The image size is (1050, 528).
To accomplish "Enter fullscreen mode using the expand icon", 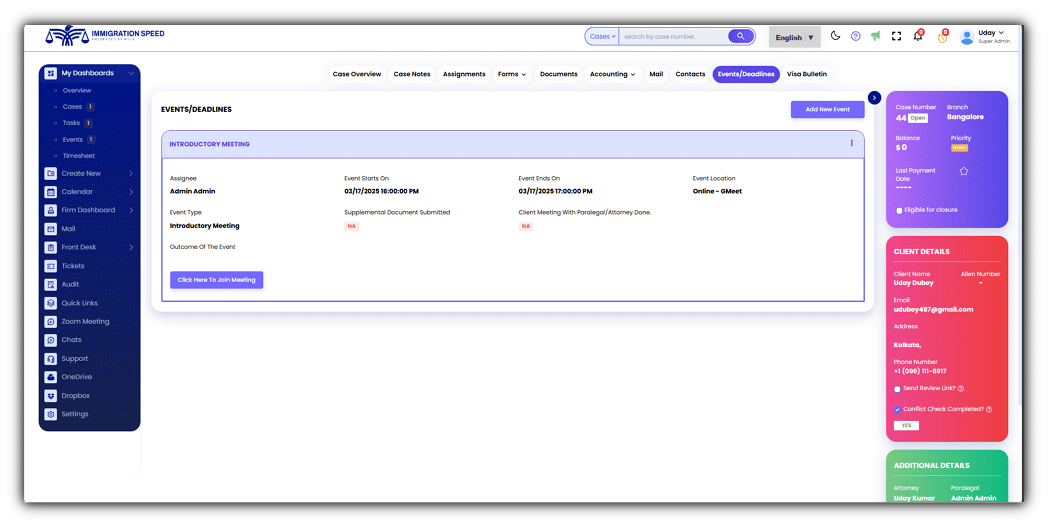I will point(896,36).
